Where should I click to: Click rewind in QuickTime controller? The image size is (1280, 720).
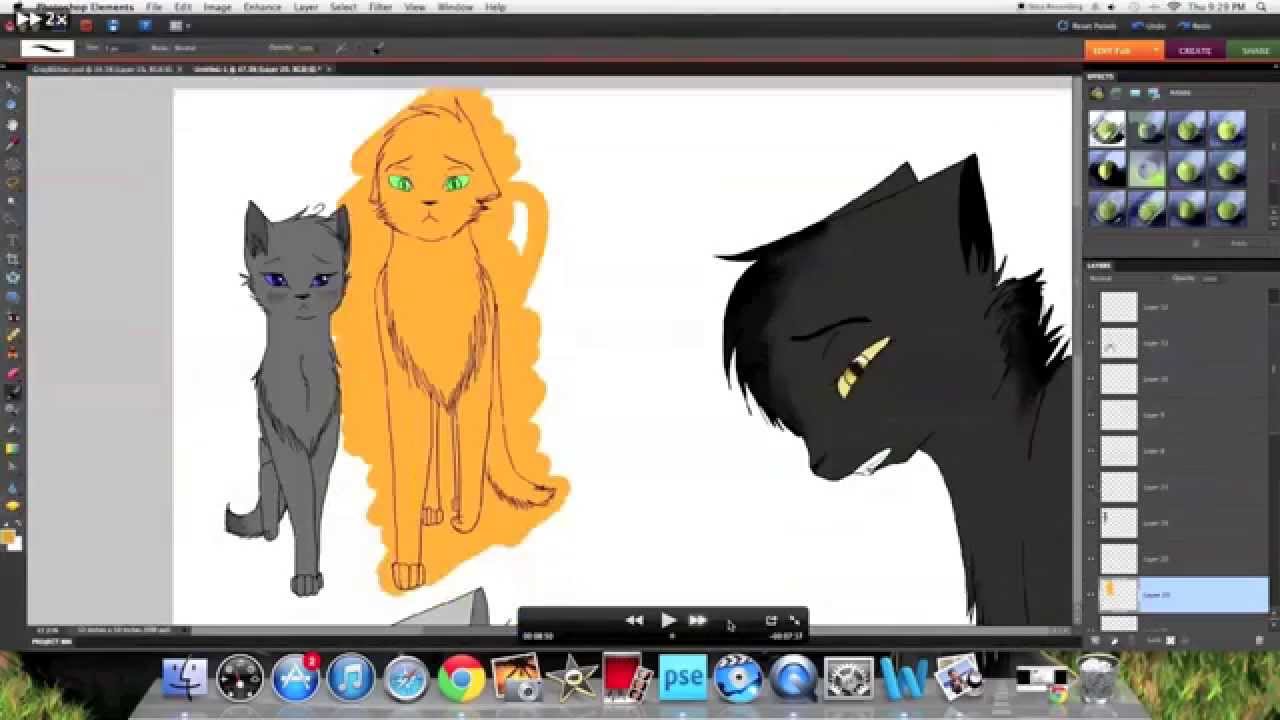point(634,620)
